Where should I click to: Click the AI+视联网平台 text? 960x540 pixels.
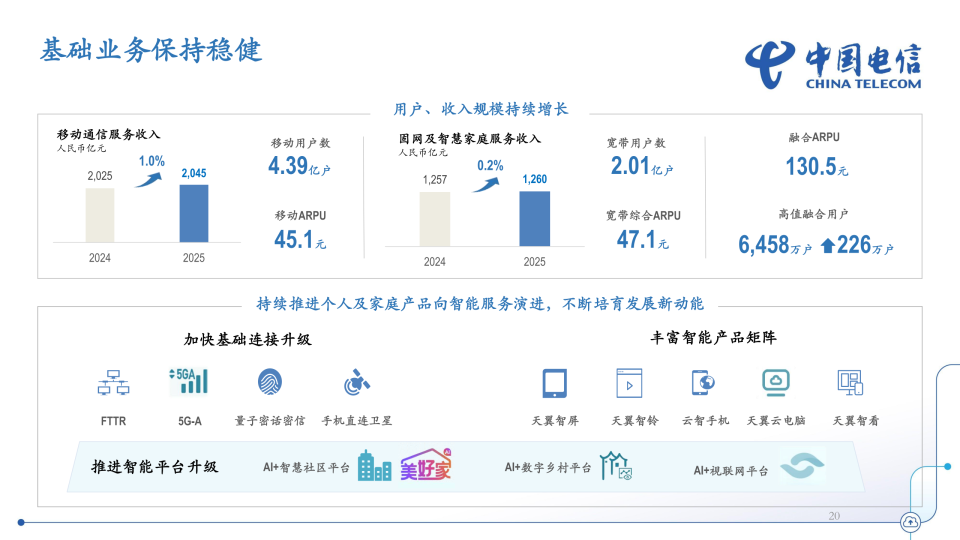(x=730, y=471)
